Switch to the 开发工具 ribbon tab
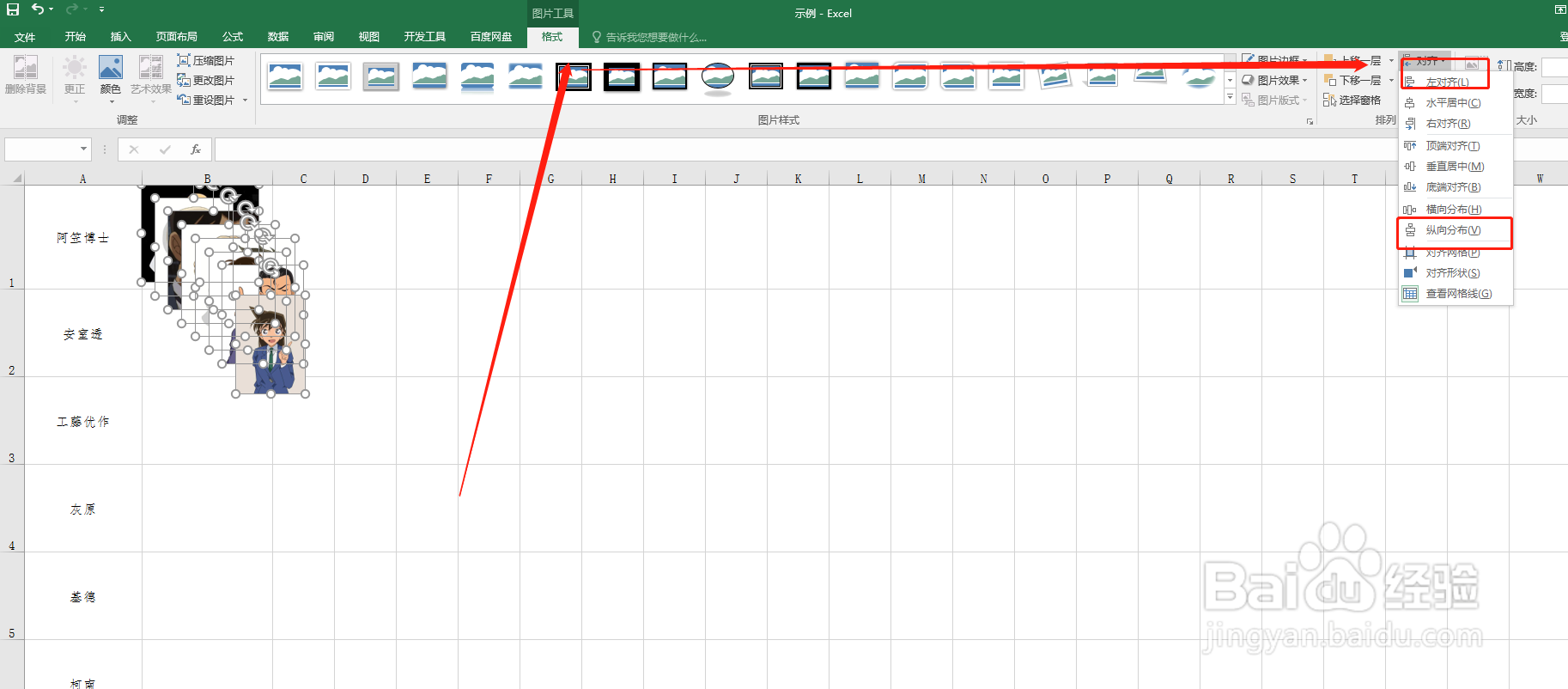1568x689 pixels. pos(425,37)
